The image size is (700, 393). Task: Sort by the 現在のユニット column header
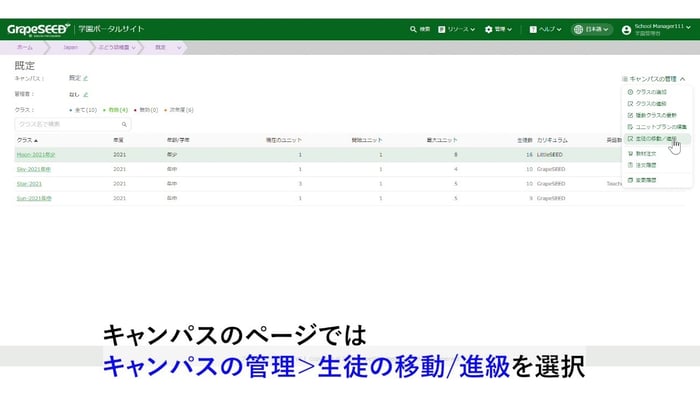pos(284,140)
